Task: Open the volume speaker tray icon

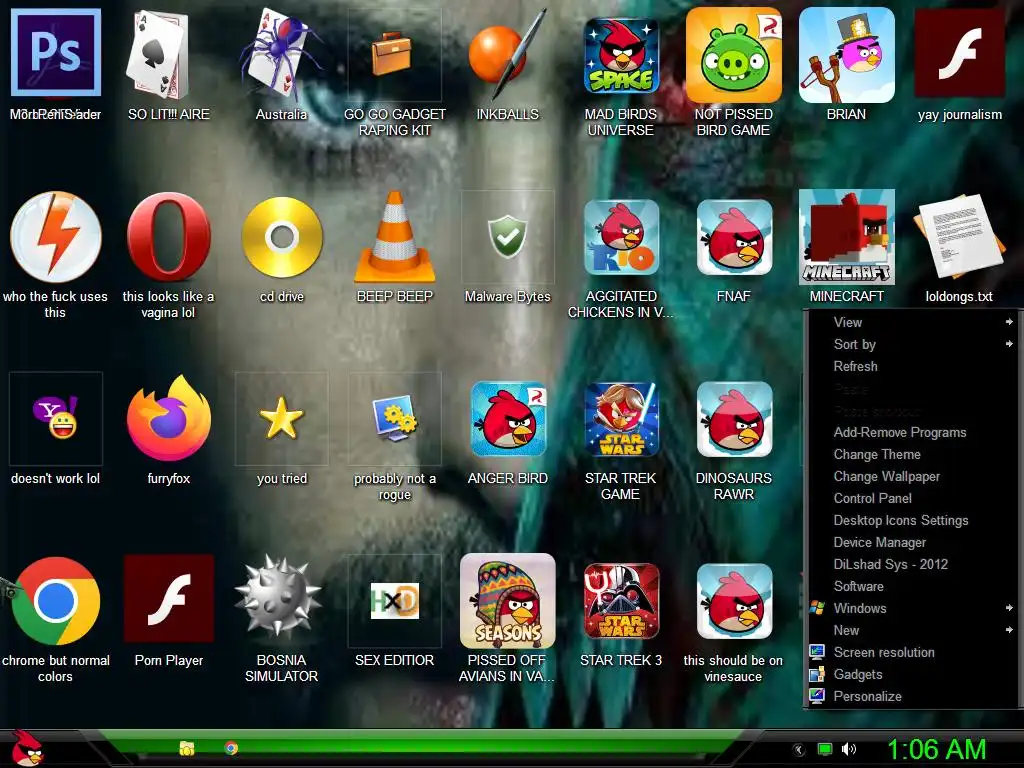Action: click(848, 750)
